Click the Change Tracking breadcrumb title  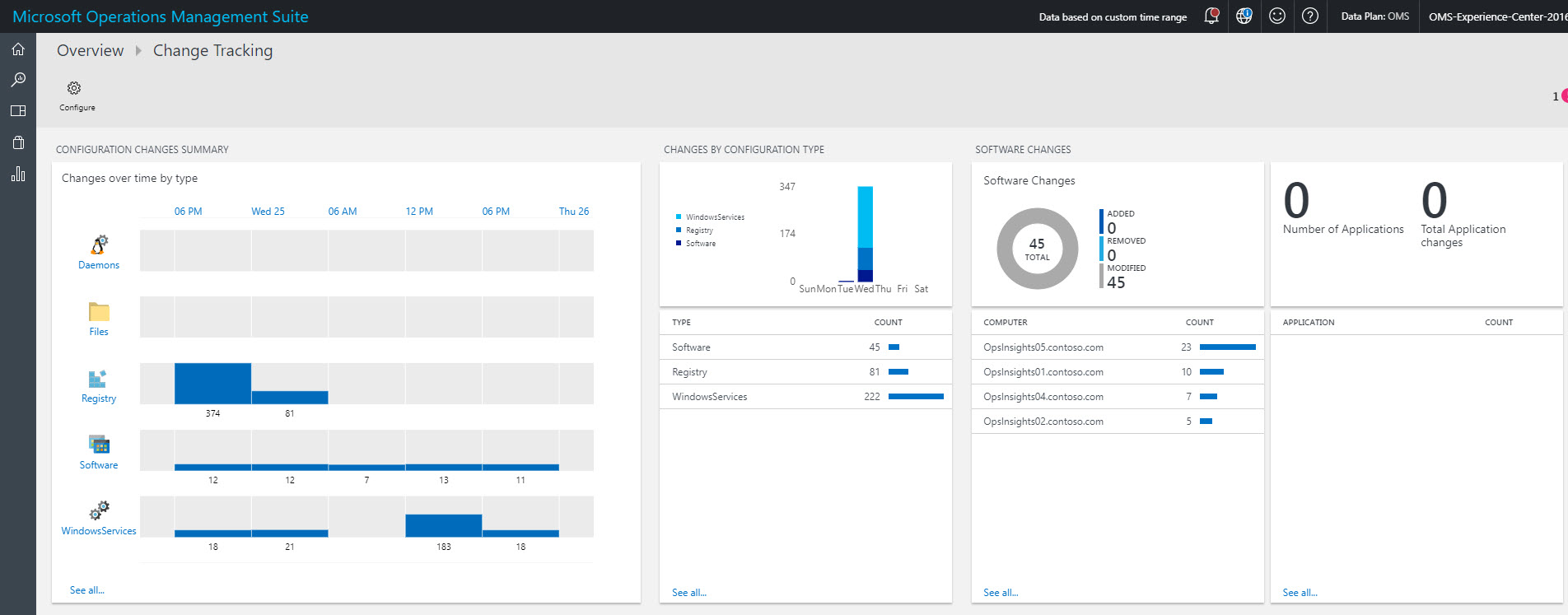[x=212, y=50]
